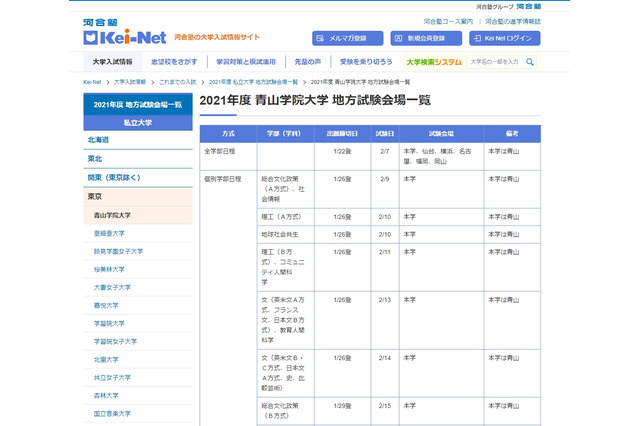
Task: Select the 学習対策と模試活用 nav tab
Action: pyautogui.click(x=246, y=62)
